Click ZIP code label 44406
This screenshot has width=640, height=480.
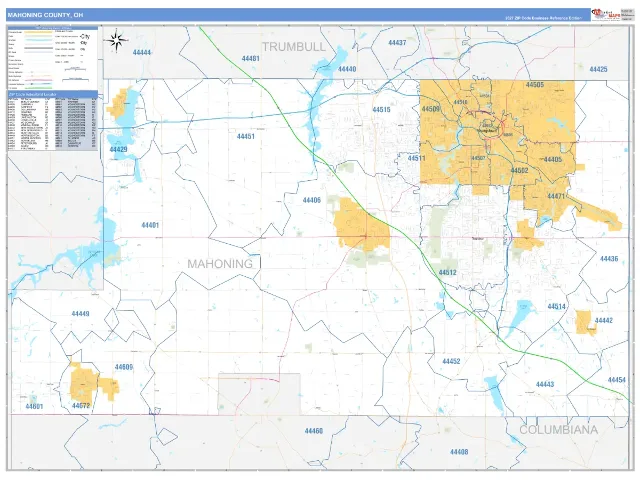click(x=311, y=200)
